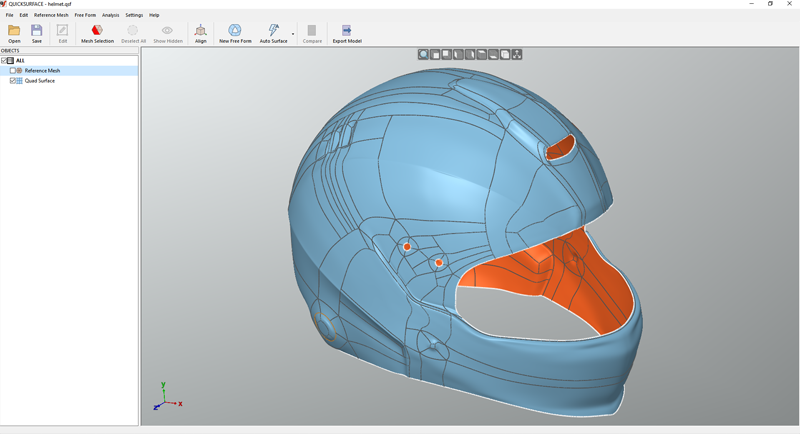
Task: Activate the Mesh Selection tool
Action: coord(97,32)
